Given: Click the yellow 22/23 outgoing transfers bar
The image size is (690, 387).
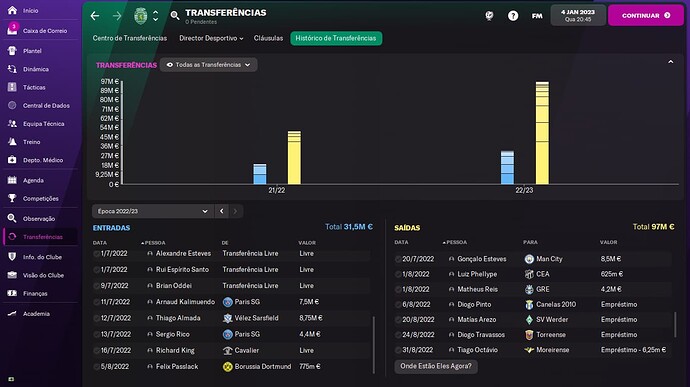Looking at the screenshot, I should tap(542, 133).
